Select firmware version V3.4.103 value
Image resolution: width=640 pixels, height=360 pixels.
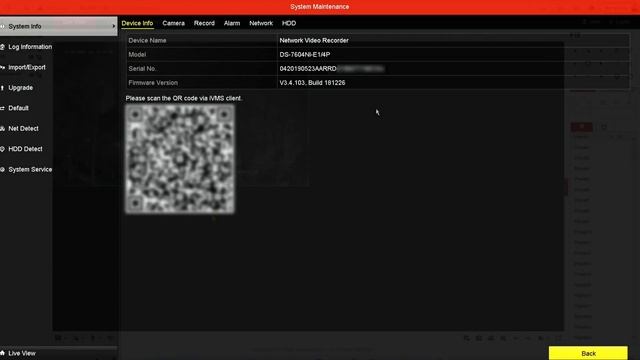tap(312, 82)
